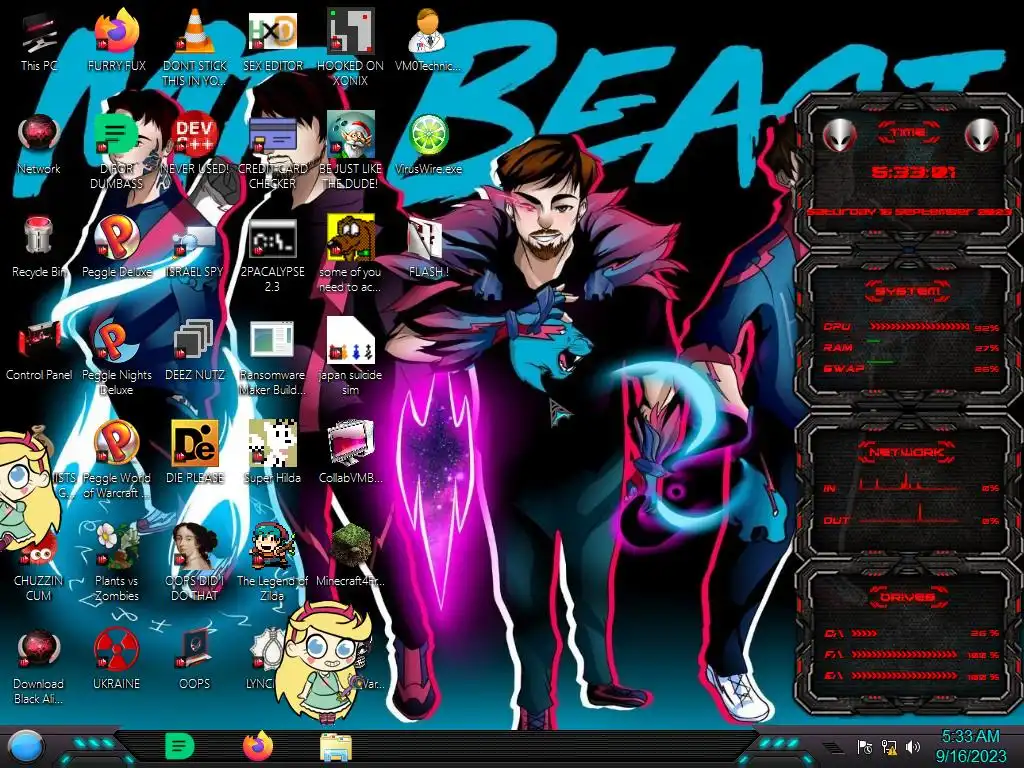Open the FURRY FUX Firefox shortcut
This screenshot has height=768, width=1024.
[117, 31]
